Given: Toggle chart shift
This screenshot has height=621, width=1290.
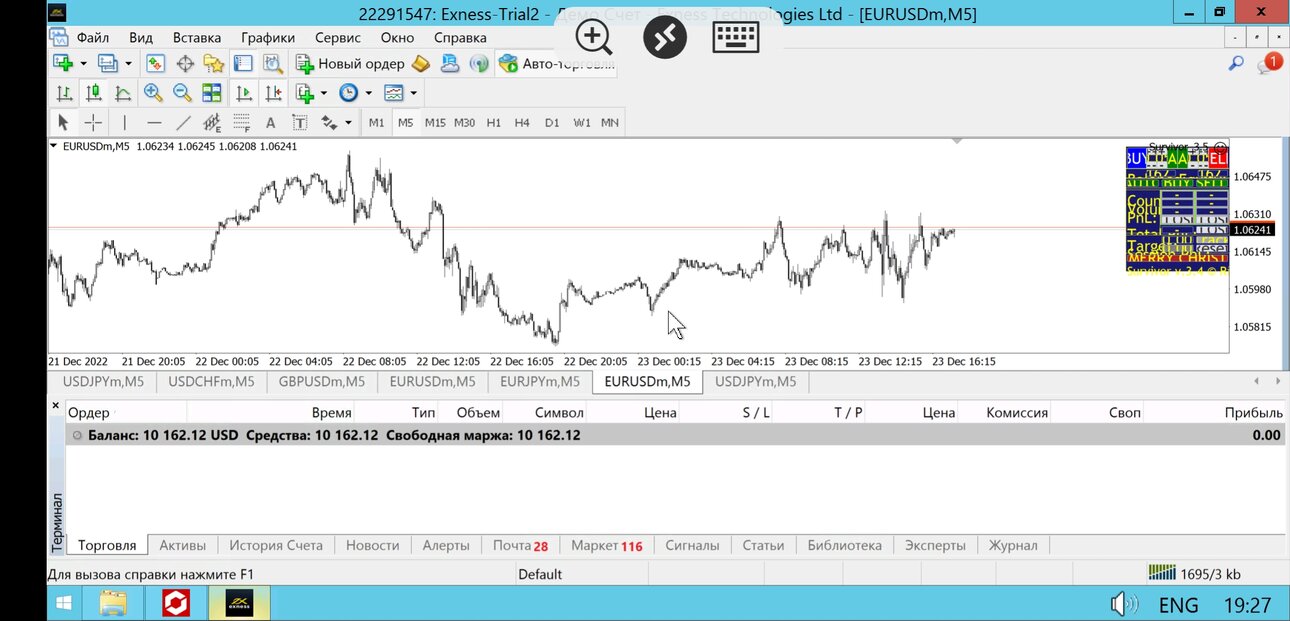Looking at the screenshot, I should coord(272,93).
